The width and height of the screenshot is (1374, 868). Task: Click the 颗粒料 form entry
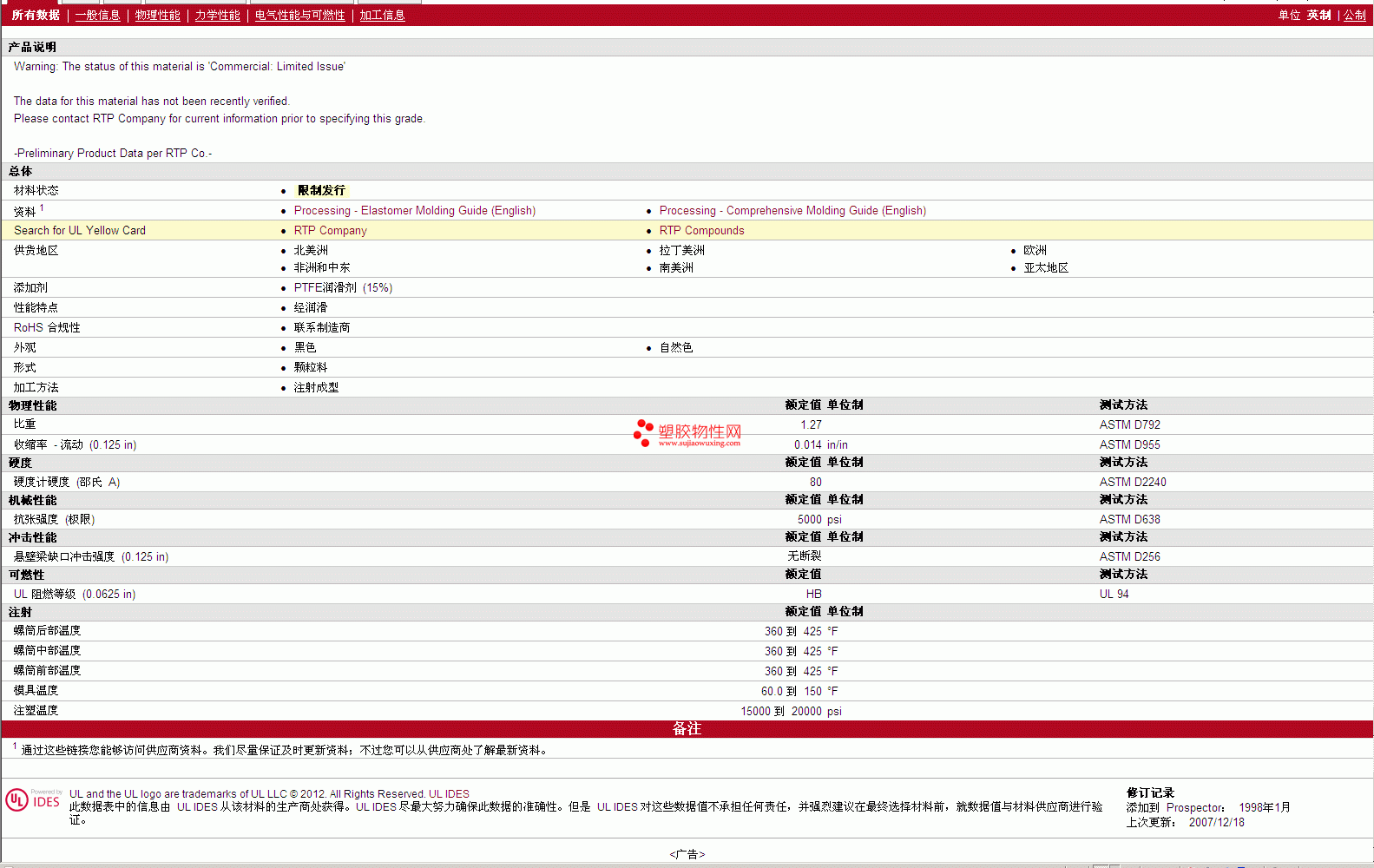[x=311, y=368]
